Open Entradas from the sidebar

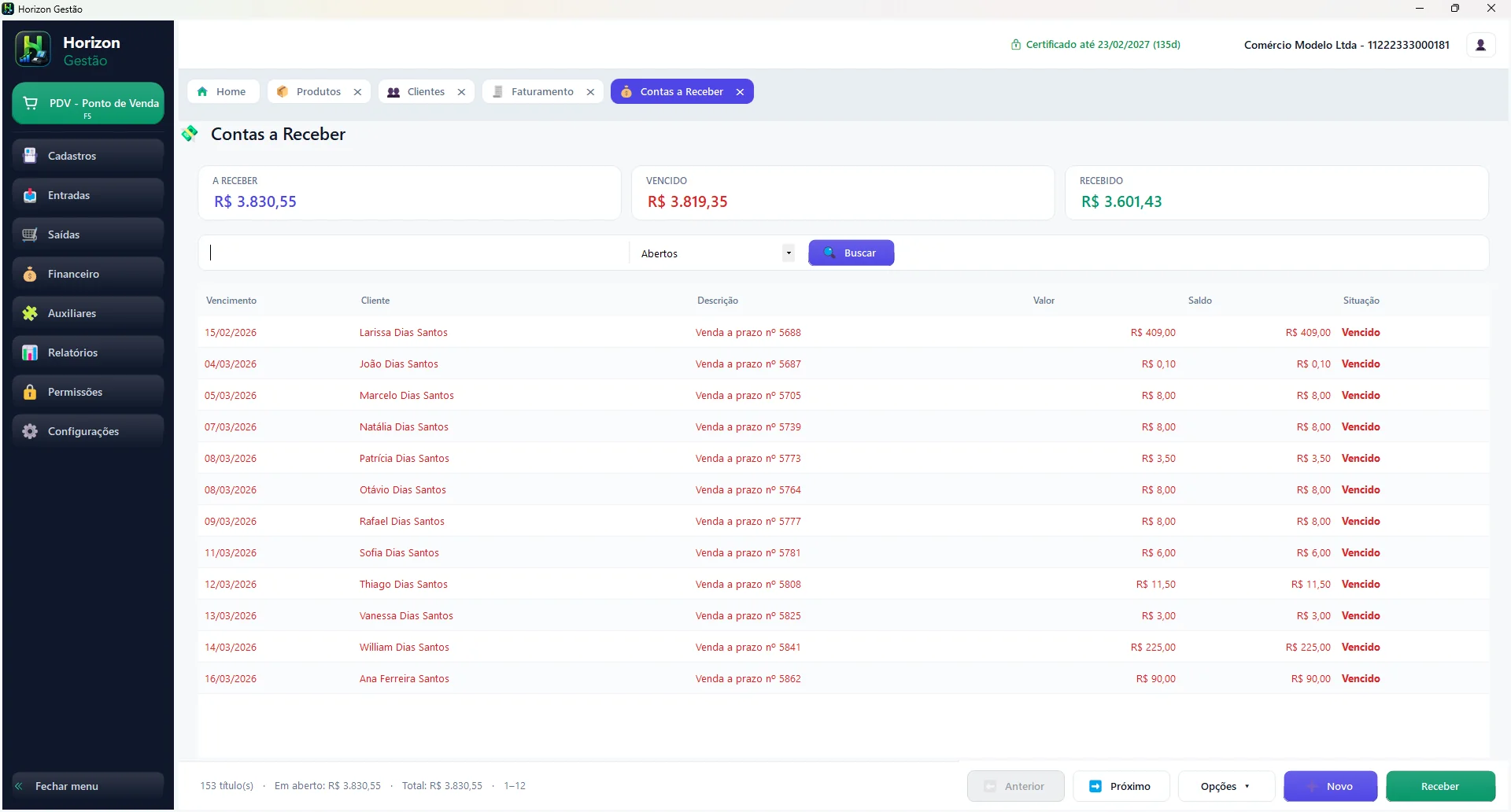(x=88, y=195)
